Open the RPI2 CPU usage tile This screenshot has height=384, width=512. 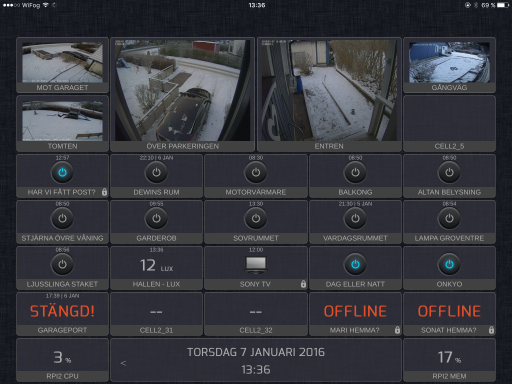[62, 360]
